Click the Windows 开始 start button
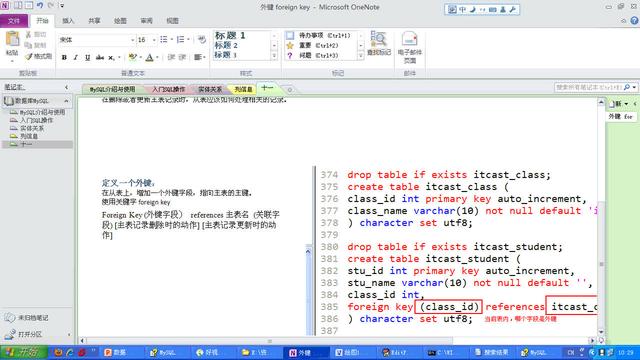Image resolution: width=640 pixels, height=360 pixels. pos(24,352)
